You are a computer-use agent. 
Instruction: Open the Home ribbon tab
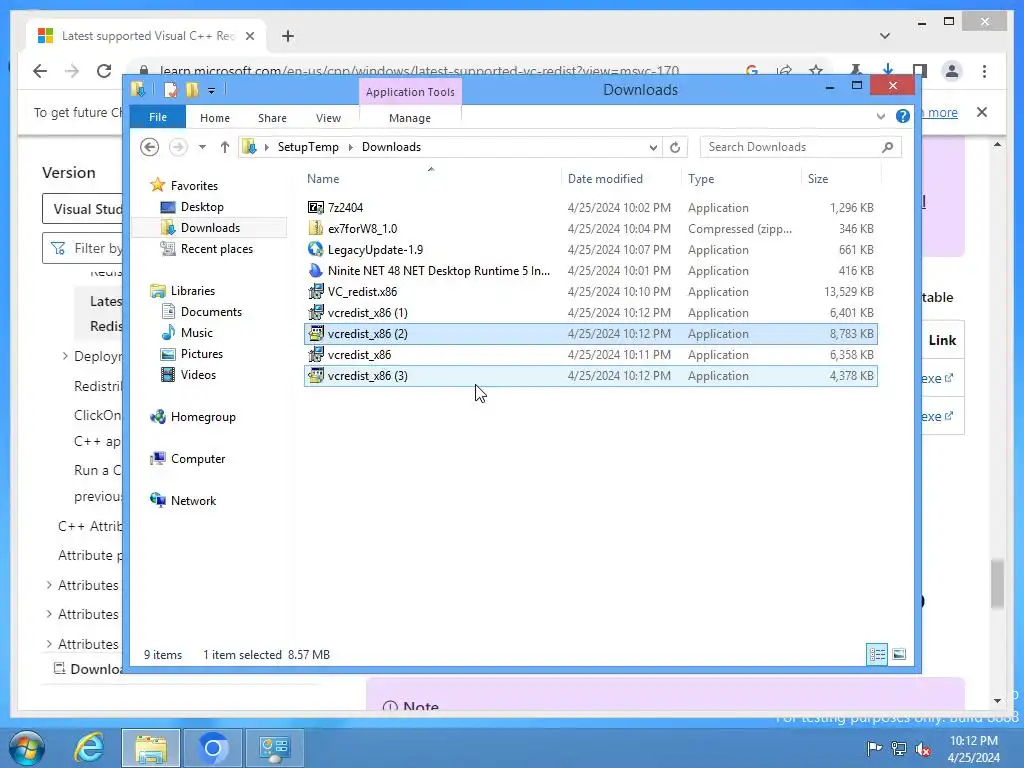click(215, 118)
